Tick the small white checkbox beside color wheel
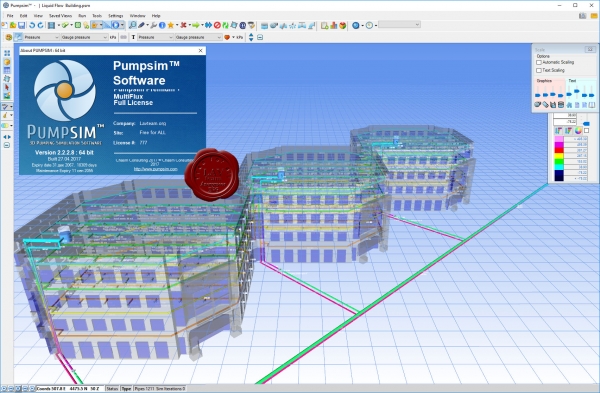Image resolution: width=600 pixels, height=393 pixels. [587, 130]
